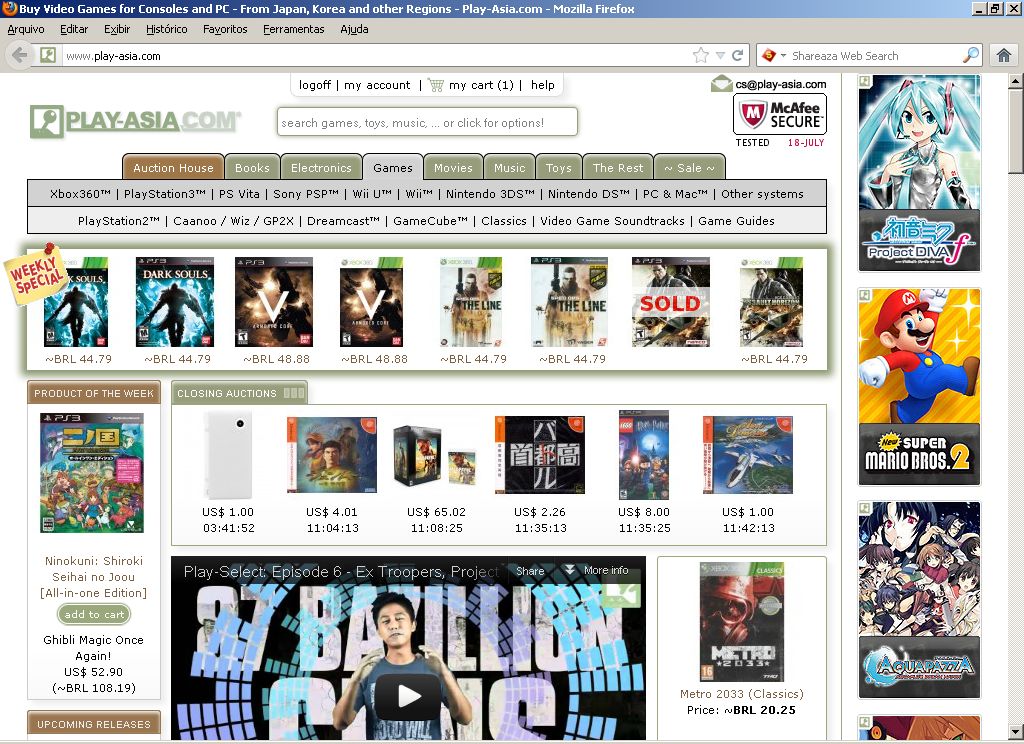
Task: Click the McAfee Secure badge
Action: point(779,115)
